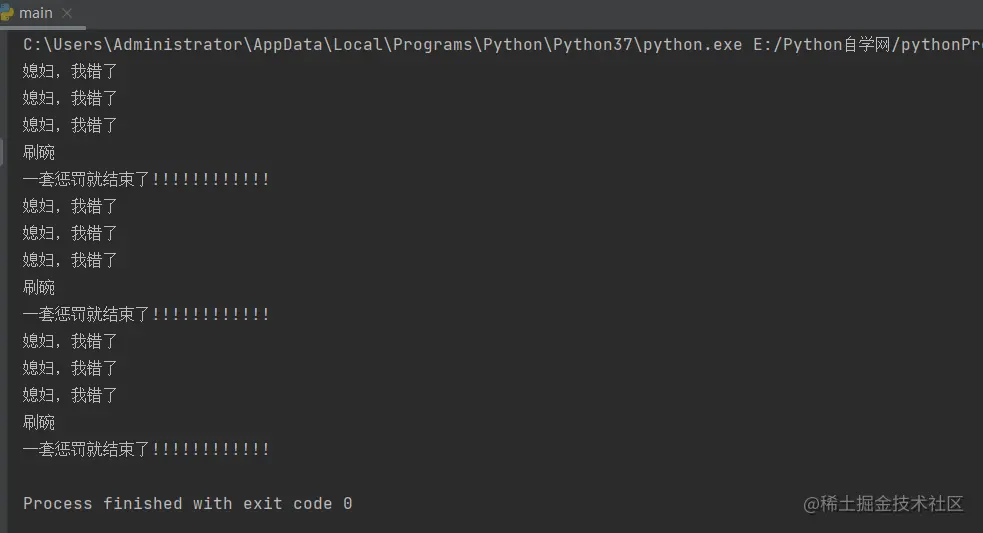Click 媳妇，我错了 line directly above first 刷碗

point(70,126)
